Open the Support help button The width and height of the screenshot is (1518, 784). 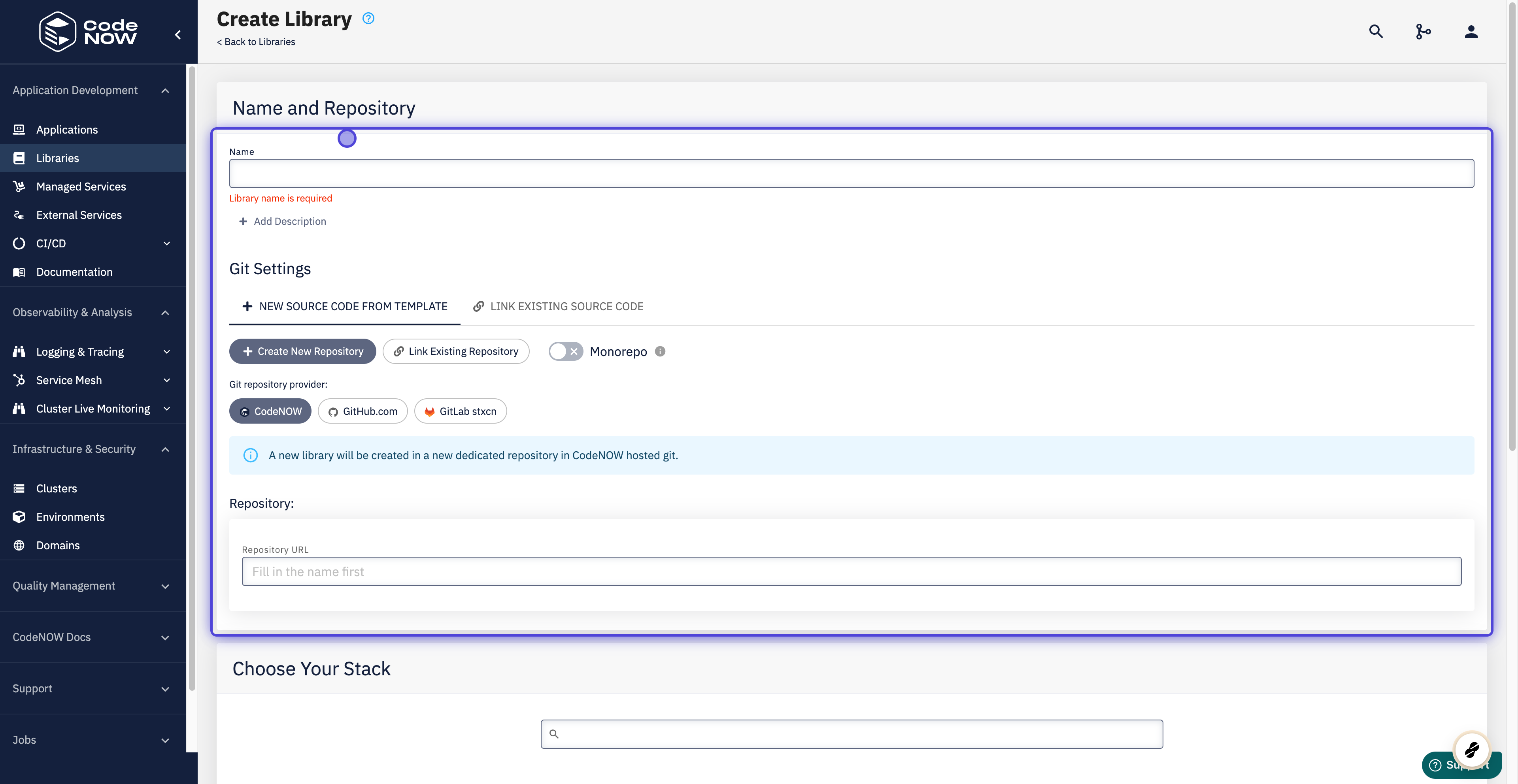click(x=1461, y=765)
